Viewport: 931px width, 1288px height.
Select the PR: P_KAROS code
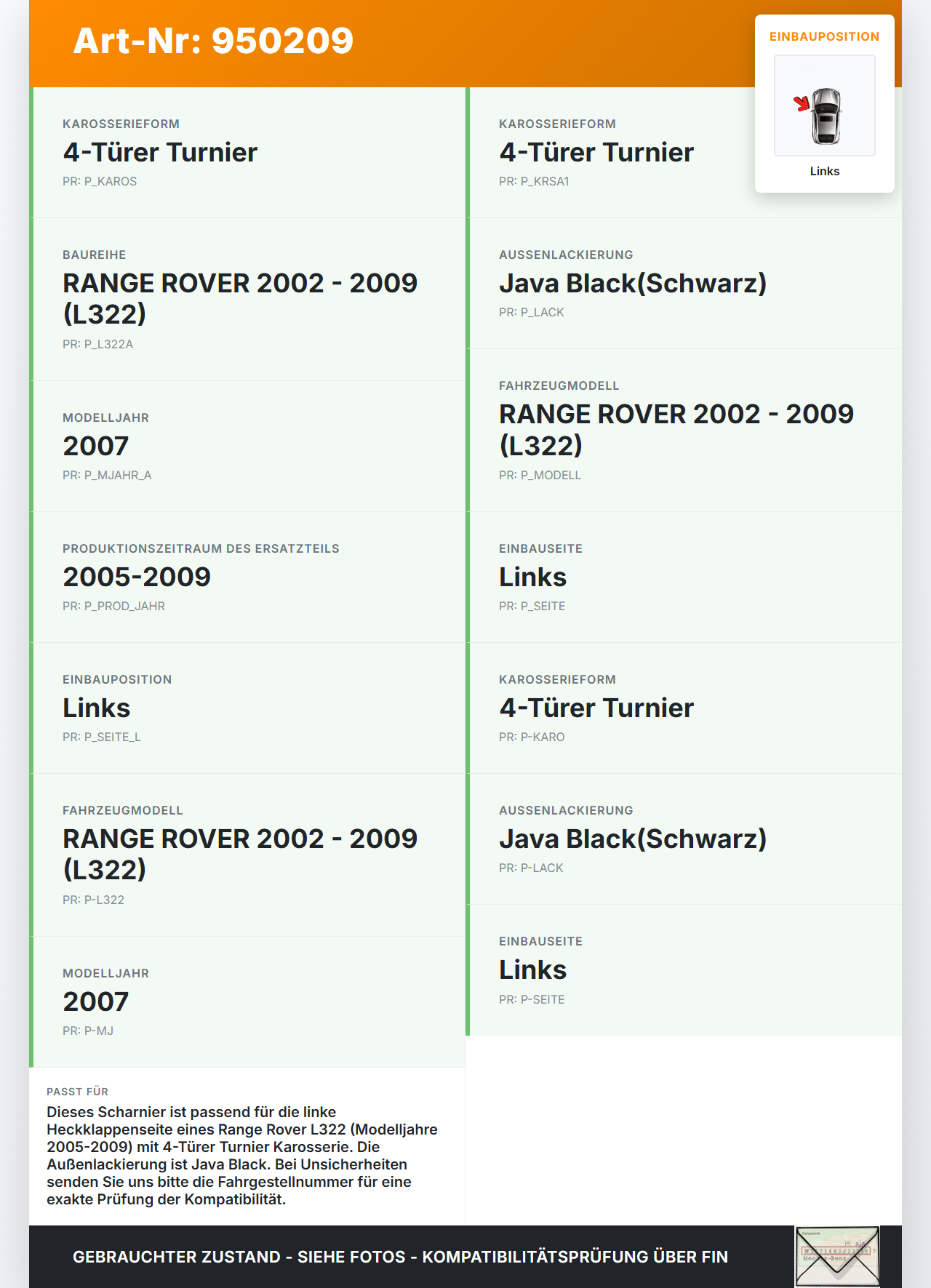(x=100, y=182)
